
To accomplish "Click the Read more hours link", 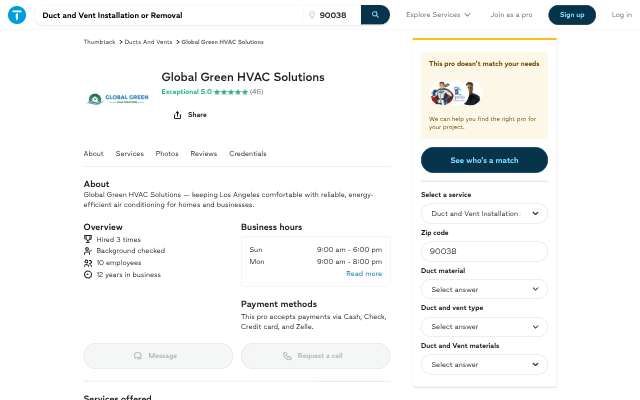I will (364, 274).
